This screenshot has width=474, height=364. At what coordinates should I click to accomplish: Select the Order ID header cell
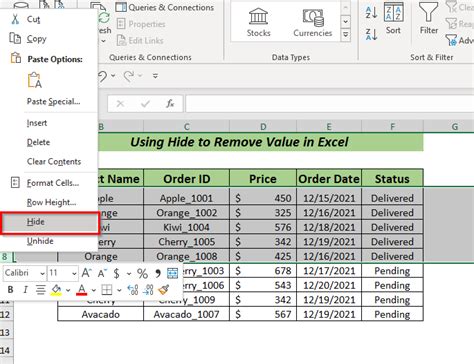pos(187,179)
